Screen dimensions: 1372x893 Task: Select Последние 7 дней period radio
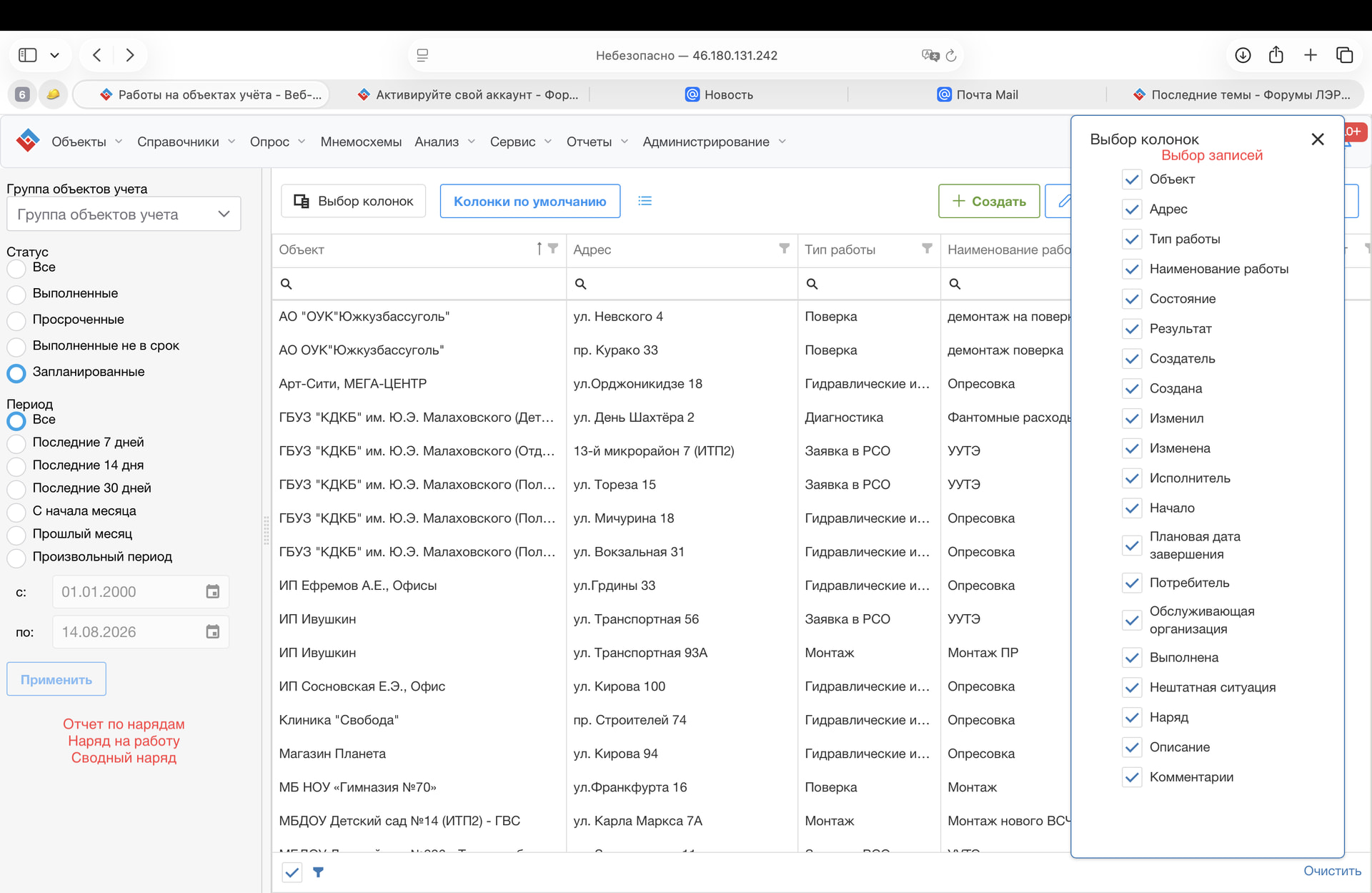[x=16, y=443]
